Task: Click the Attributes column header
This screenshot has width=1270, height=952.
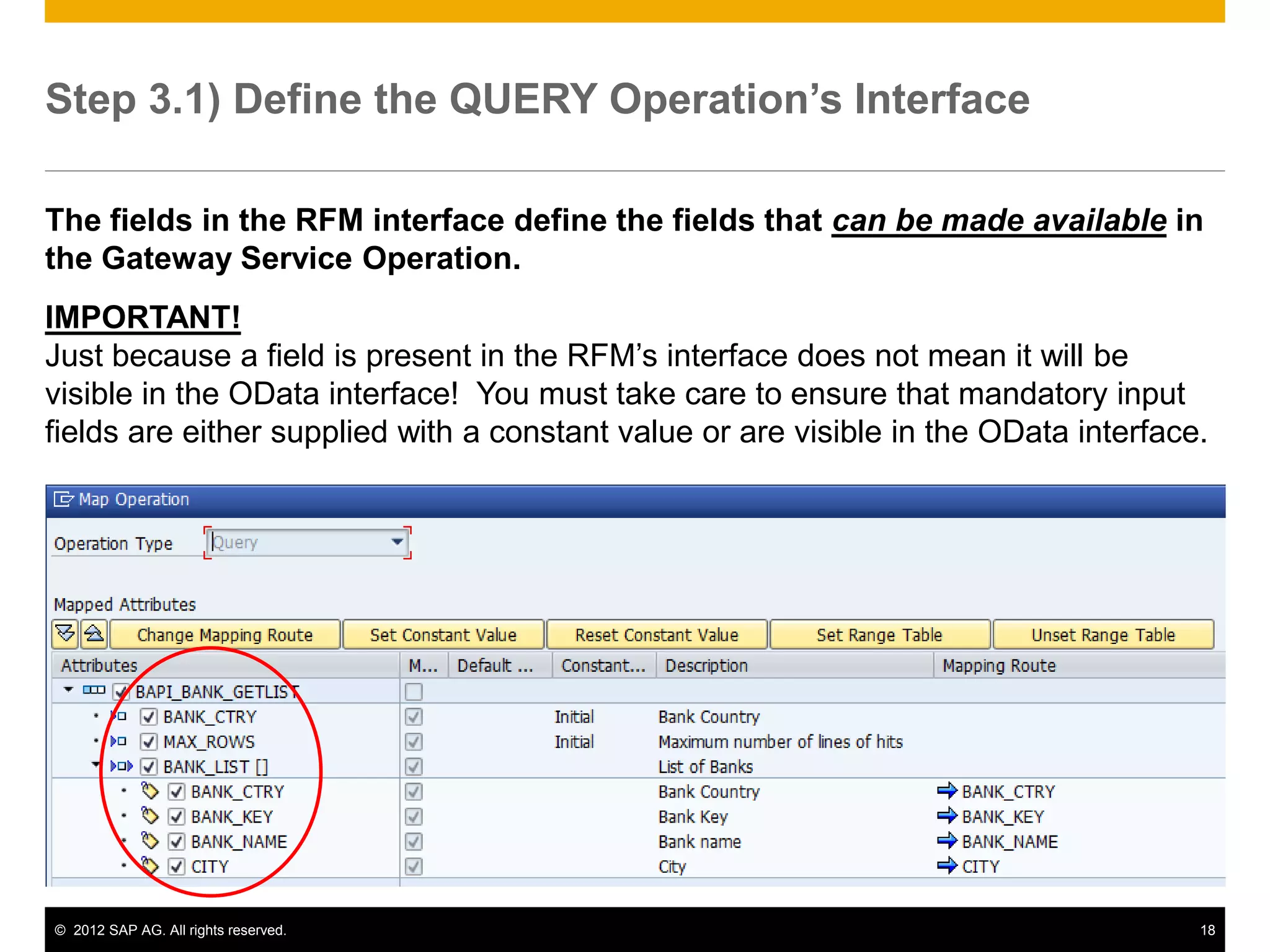Action: click(x=226, y=665)
